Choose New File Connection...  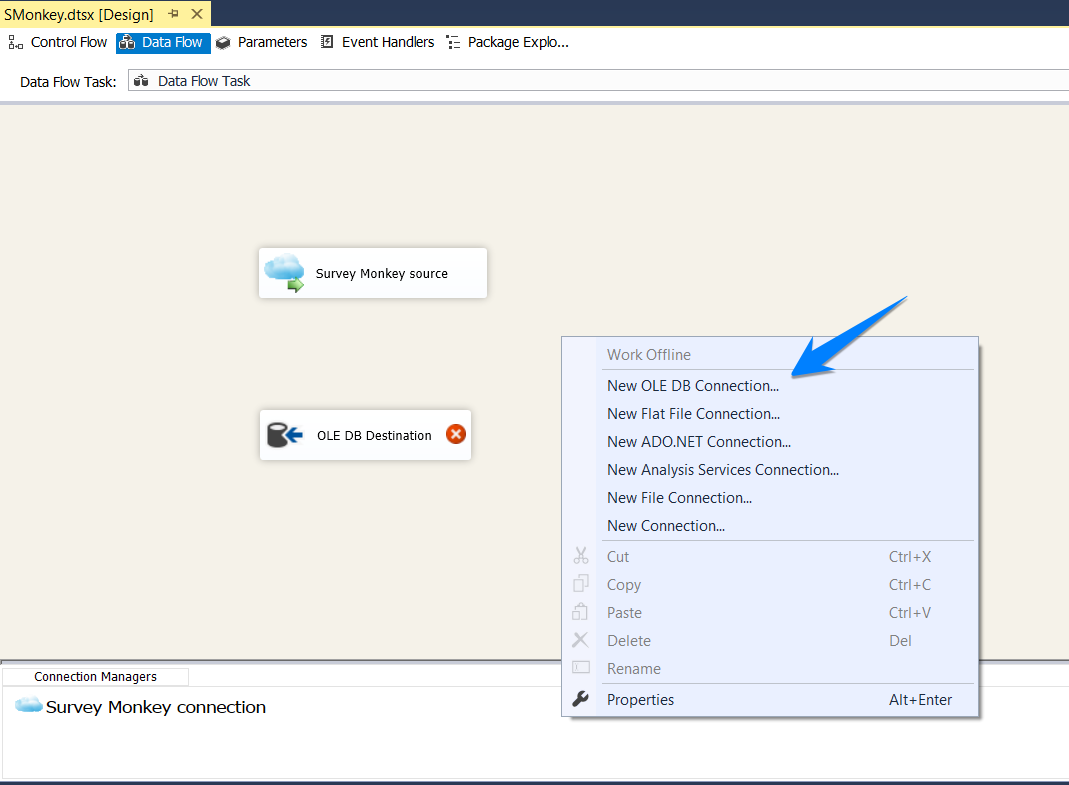coord(787,497)
